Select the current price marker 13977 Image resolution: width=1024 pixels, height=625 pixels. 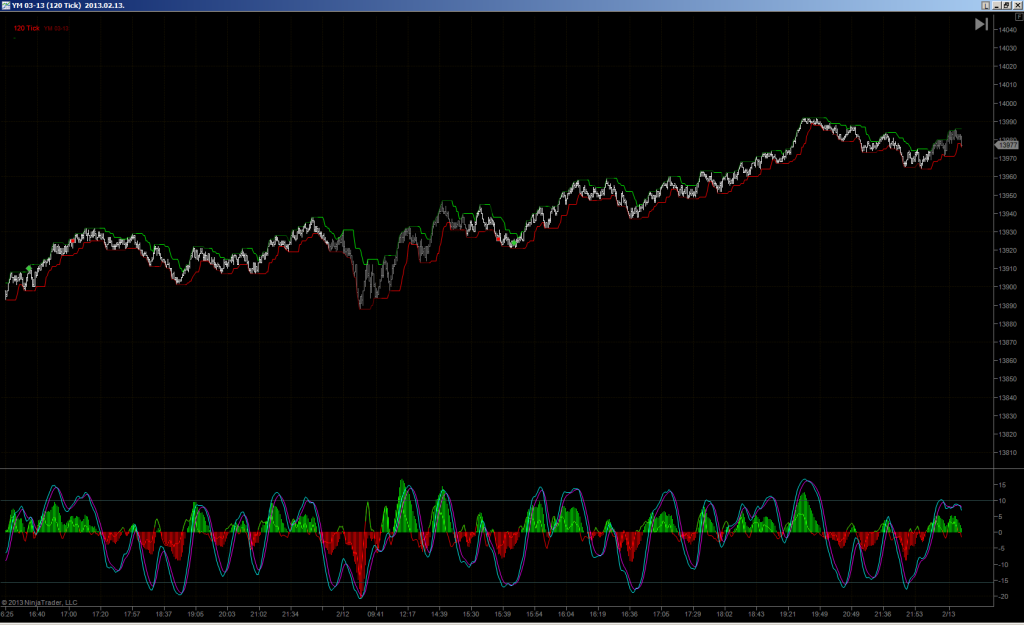[1007, 145]
